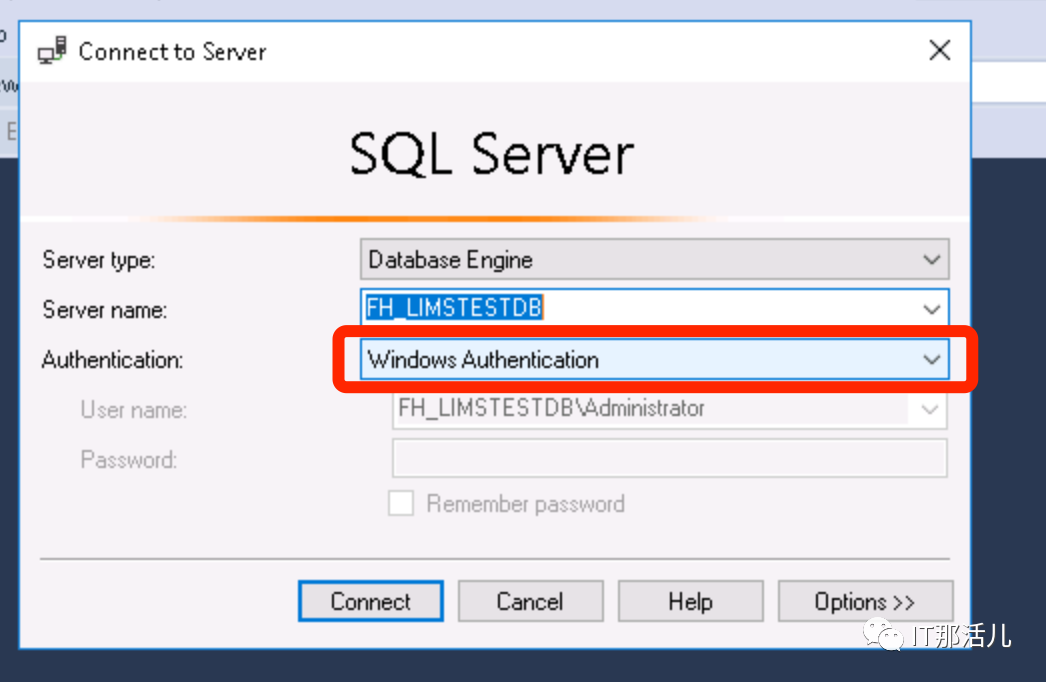Click the Cancel button
Image resolution: width=1046 pixels, height=682 pixels.
coord(530,602)
